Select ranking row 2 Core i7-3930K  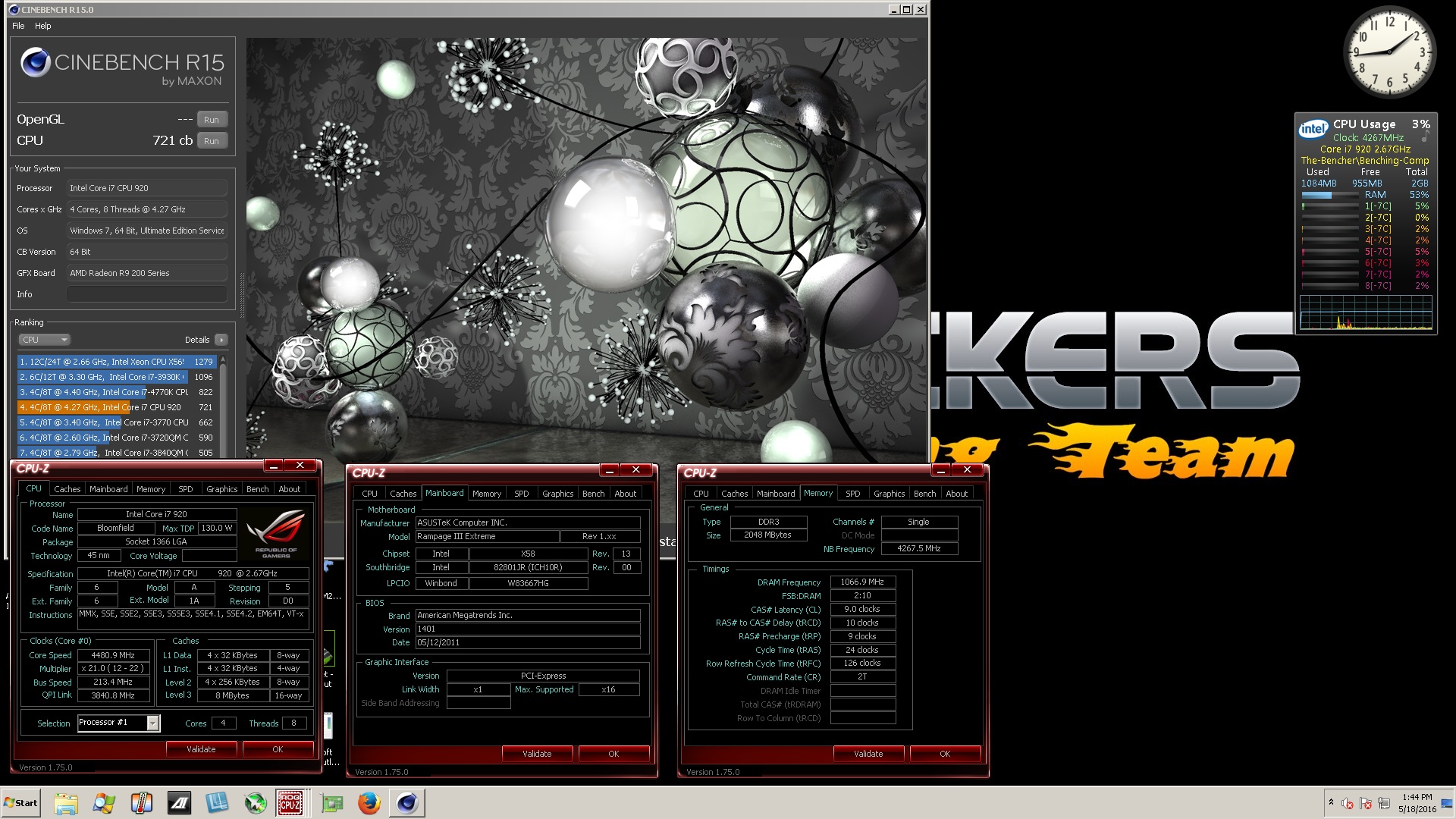(x=117, y=377)
